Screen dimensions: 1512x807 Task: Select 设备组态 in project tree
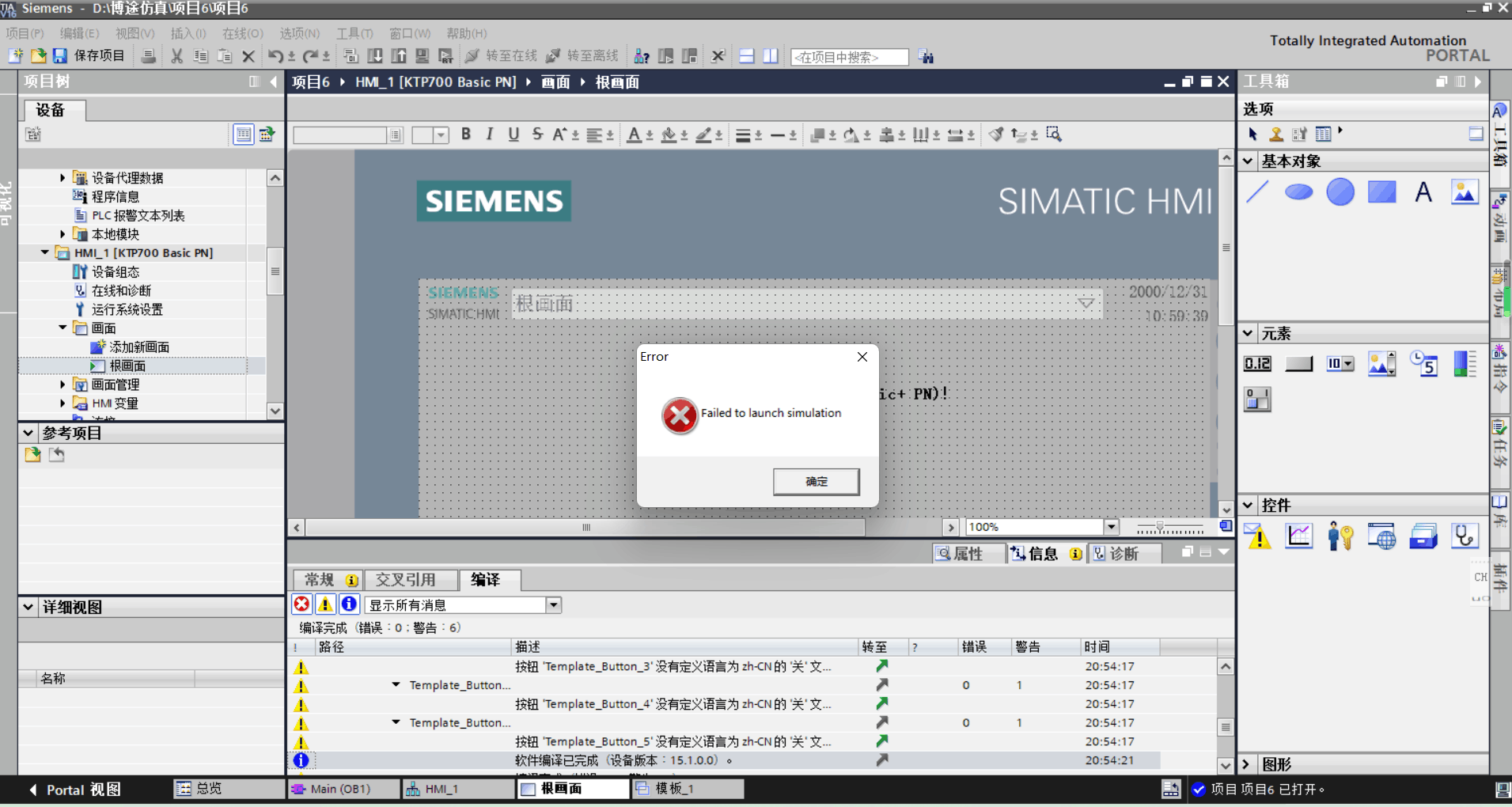[x=115, y=271]
